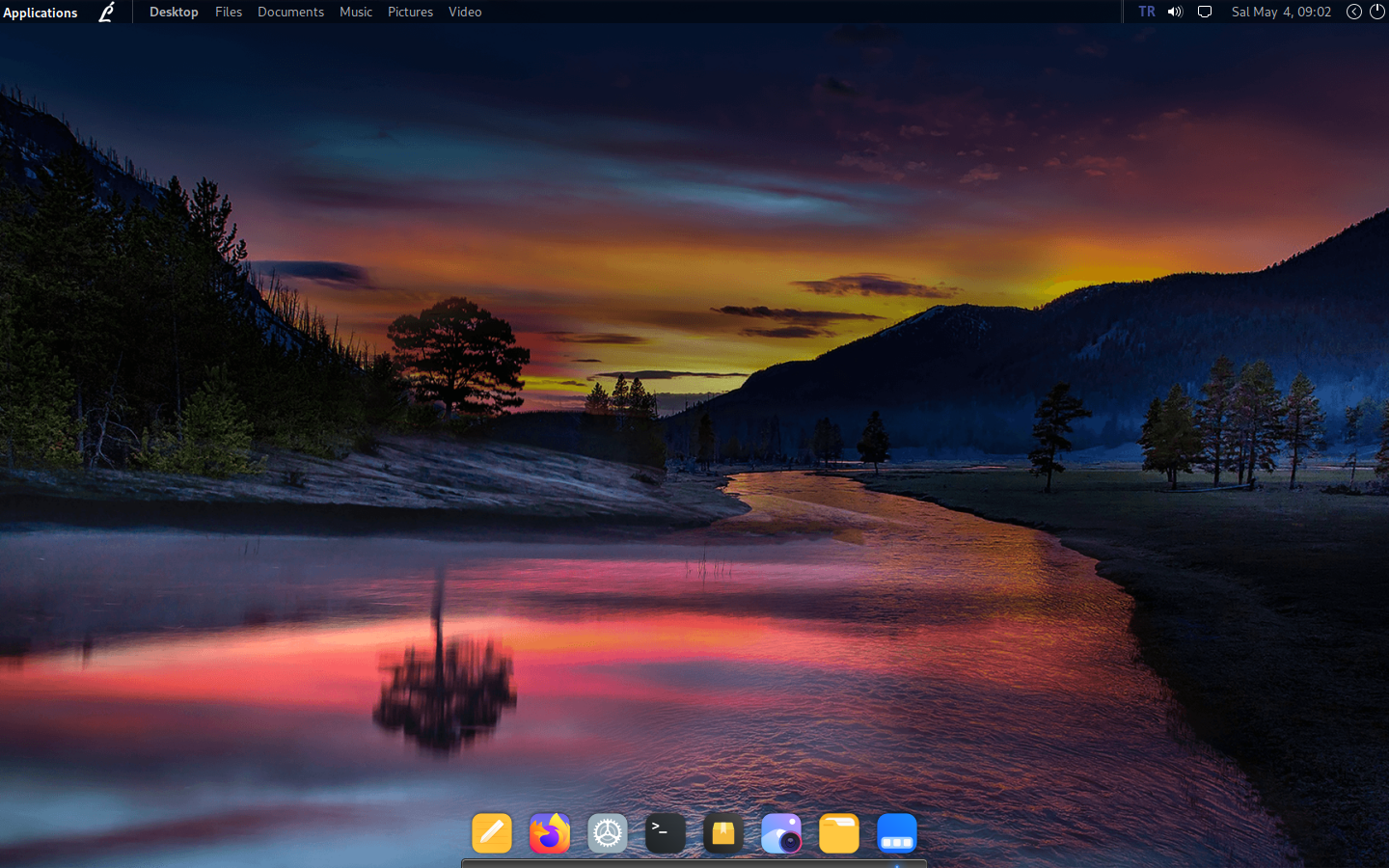Open the Music folder shortcut
This screenshot has height=868, width=1389.
pos(356,12)
